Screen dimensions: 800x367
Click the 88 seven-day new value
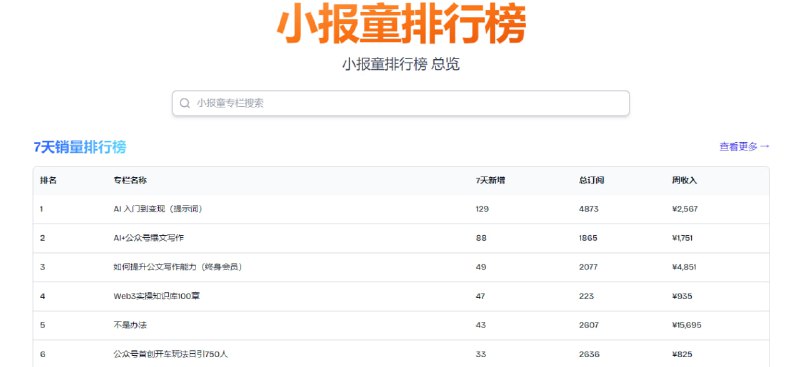click(x=481, y=238)
